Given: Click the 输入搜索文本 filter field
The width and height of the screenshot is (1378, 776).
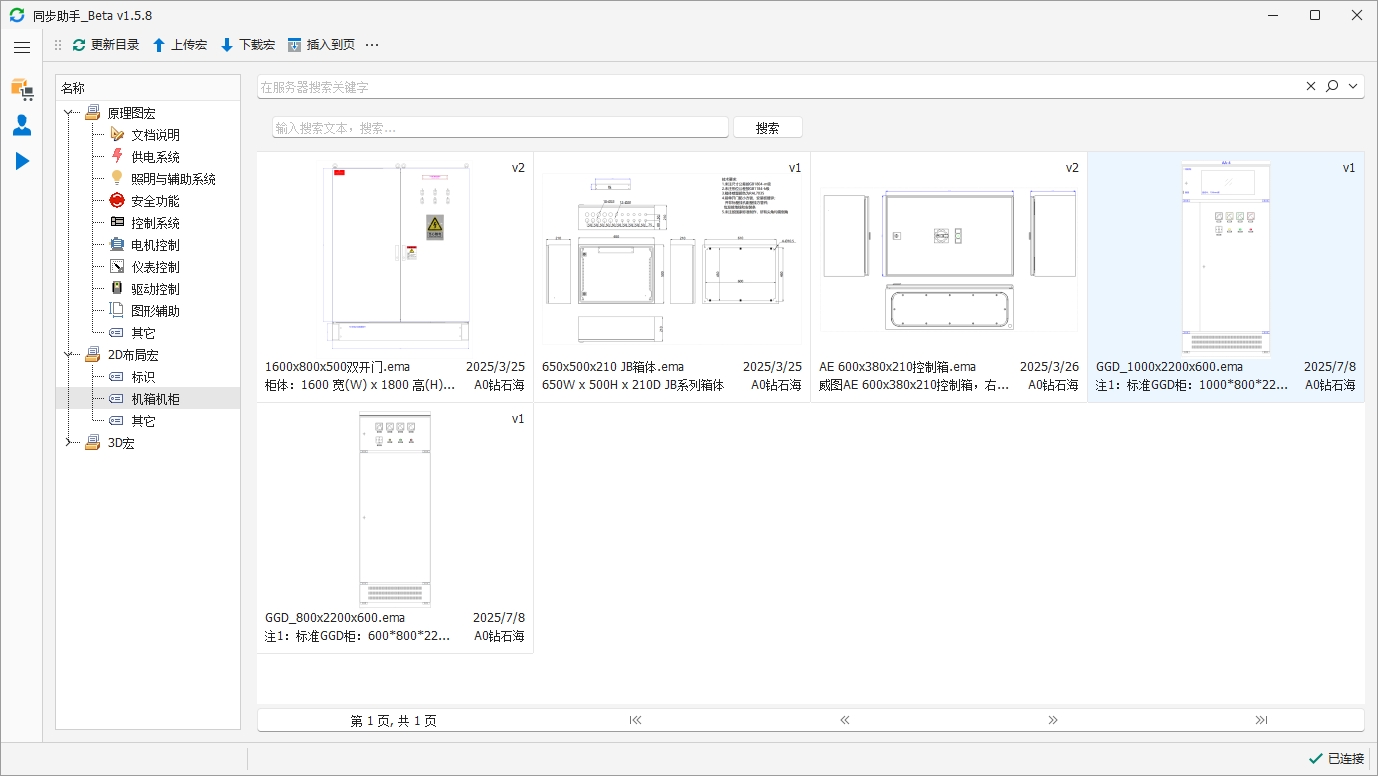Looking at the screenshot, I should [x=500, y=128].
